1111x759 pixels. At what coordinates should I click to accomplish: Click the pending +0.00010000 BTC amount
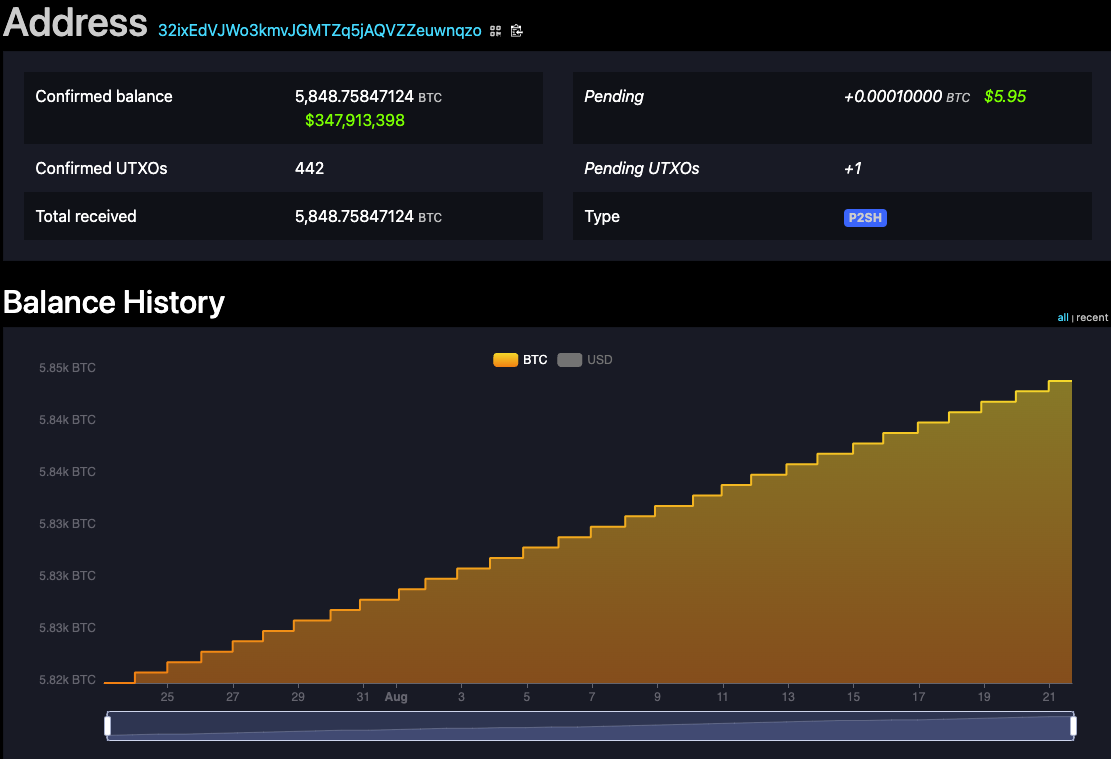[x=893, y=97]
